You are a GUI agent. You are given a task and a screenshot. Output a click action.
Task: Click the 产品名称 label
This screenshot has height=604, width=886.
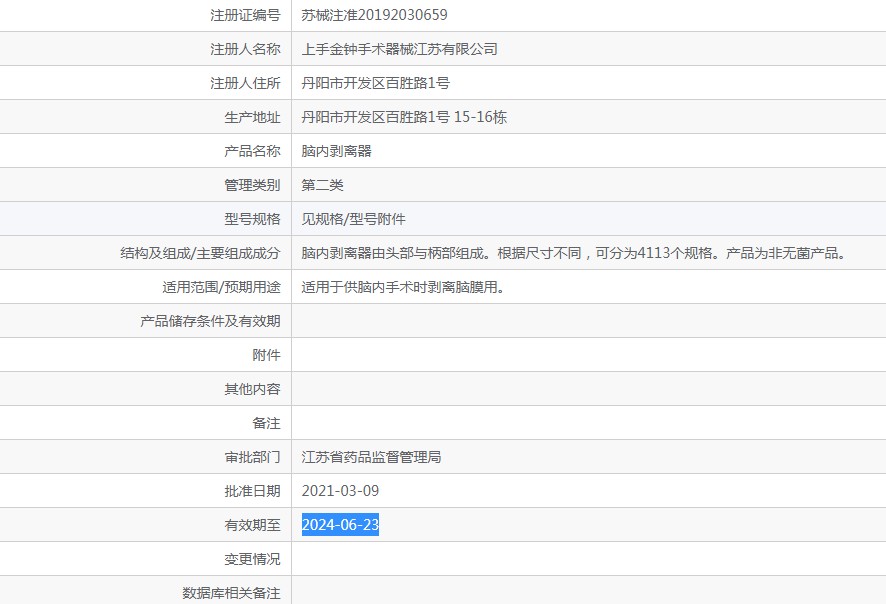tap(252, 151)
